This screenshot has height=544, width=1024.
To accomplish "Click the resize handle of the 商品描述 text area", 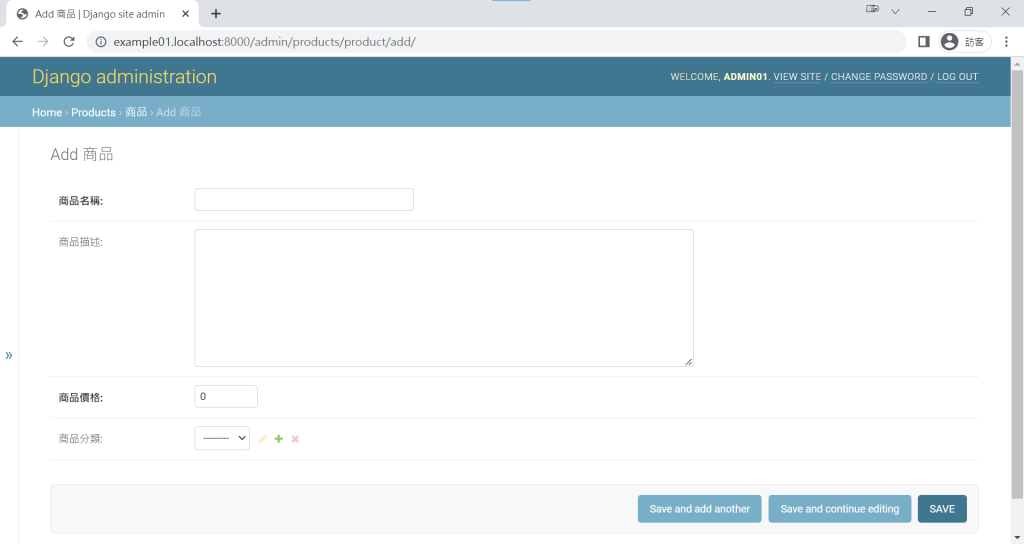I will (688, 361).
